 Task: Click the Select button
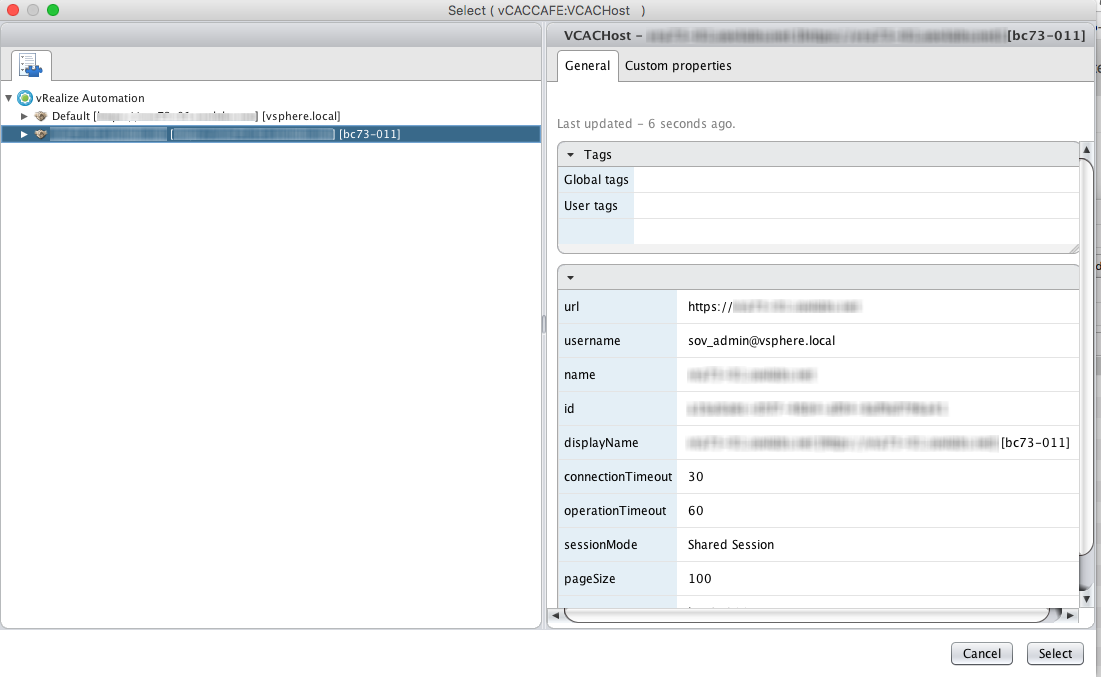[x=1055, y=654]
